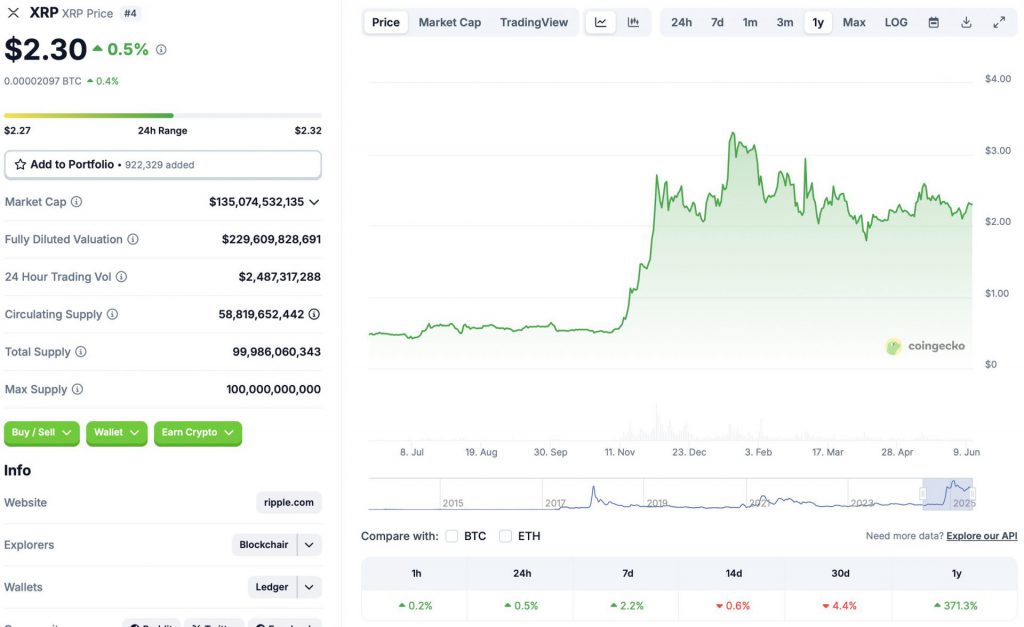Expand Explorers dropdown arrow beside Blockchair
The width and height of the screenshot is (1024, 627).
309,545
